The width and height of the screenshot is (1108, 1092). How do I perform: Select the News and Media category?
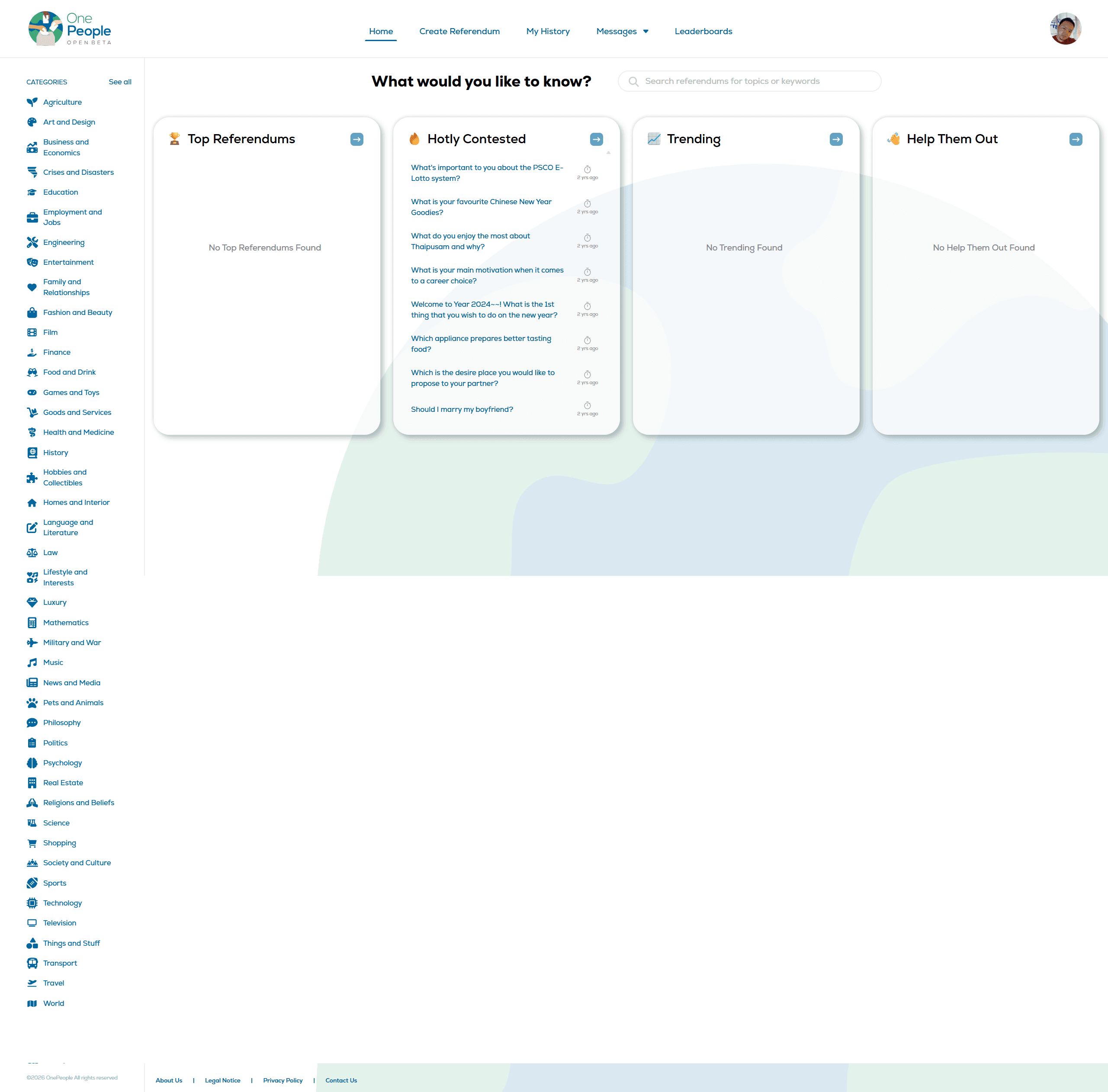pyautogui.click(x=72, y=683)
